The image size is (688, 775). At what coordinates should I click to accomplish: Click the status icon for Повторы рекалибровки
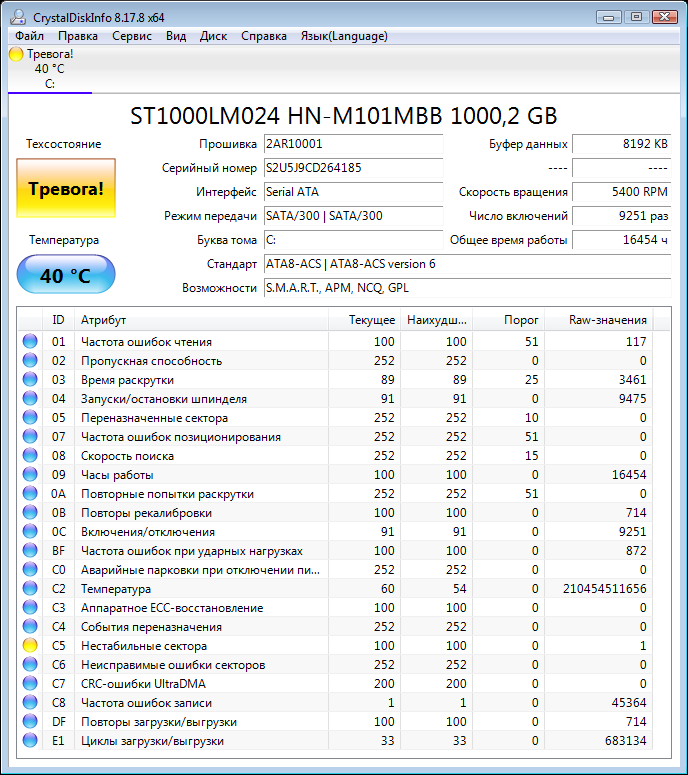[x=30, y=513]
